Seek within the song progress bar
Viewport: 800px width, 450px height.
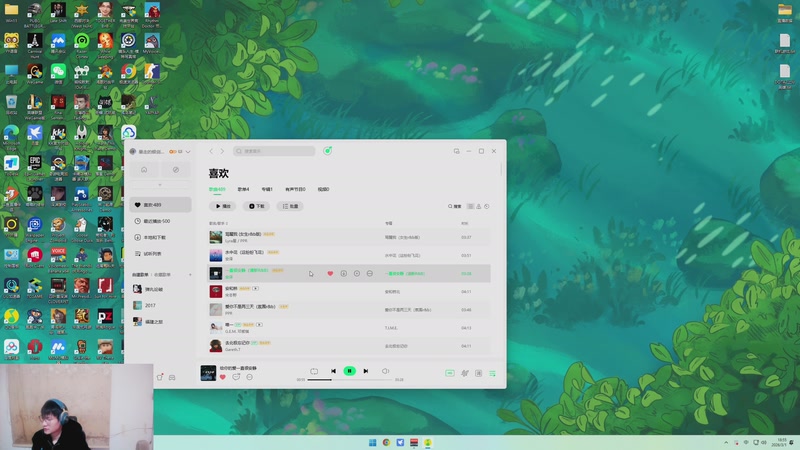pyautogui.click(x=349, y=380)
